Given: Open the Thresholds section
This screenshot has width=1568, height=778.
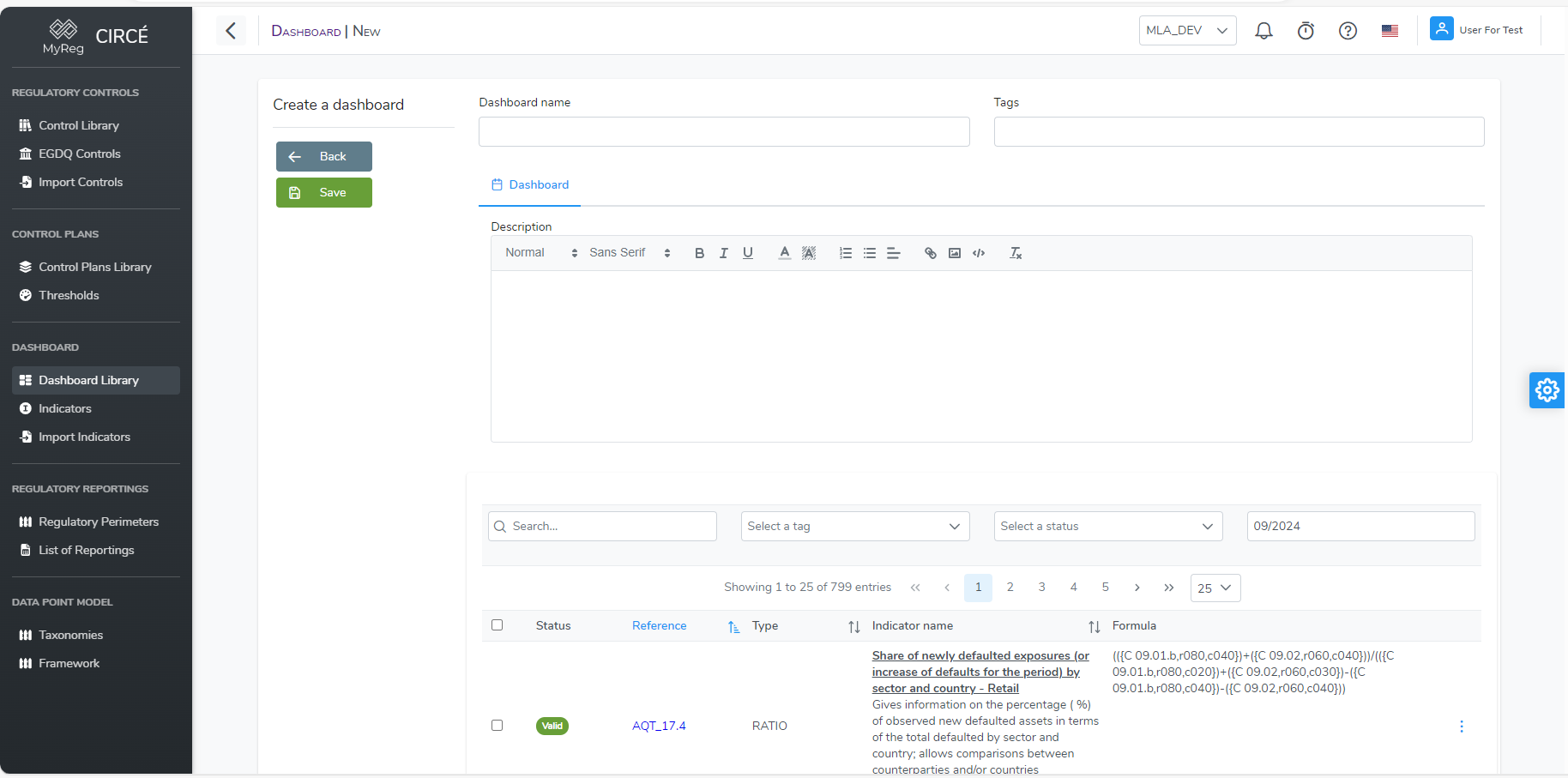Looking at the screenshot, I should click(69, 295).
